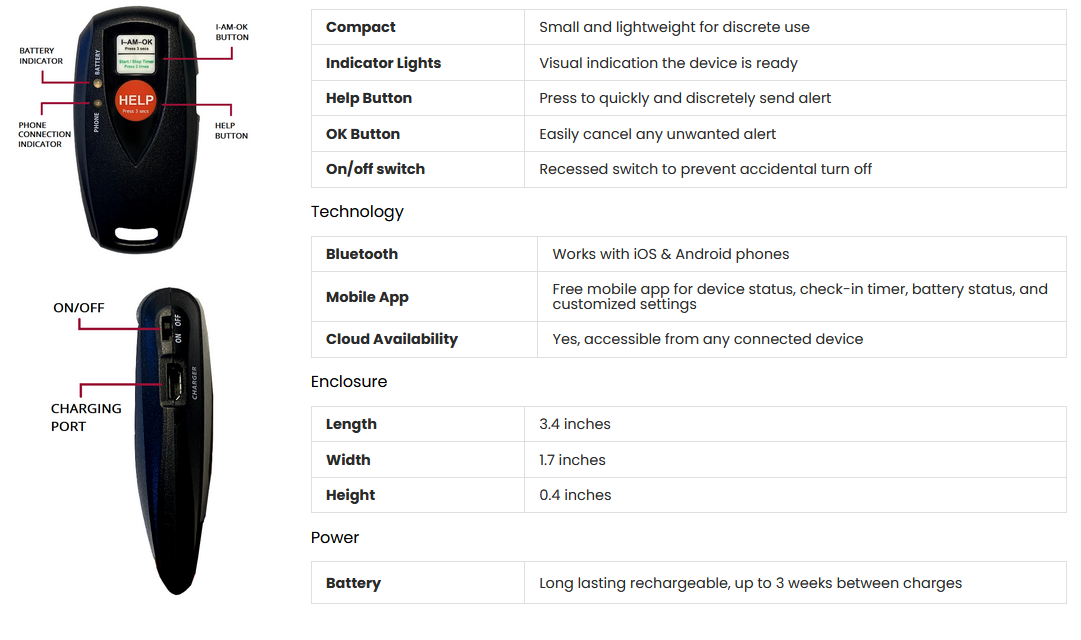Click the CHARGING PORT callout label
The height and width of the screenshot is (640, 1081).
pos(86,417)
